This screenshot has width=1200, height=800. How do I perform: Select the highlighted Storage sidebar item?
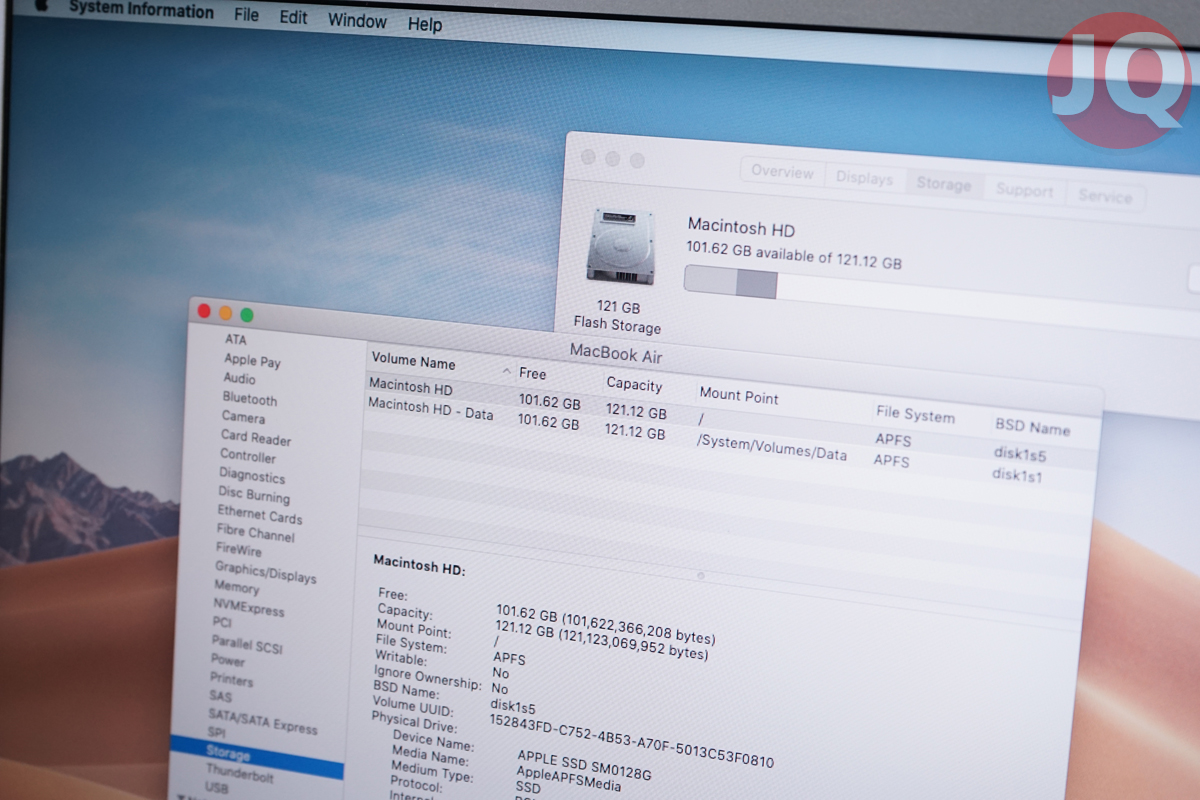[257, 757]
